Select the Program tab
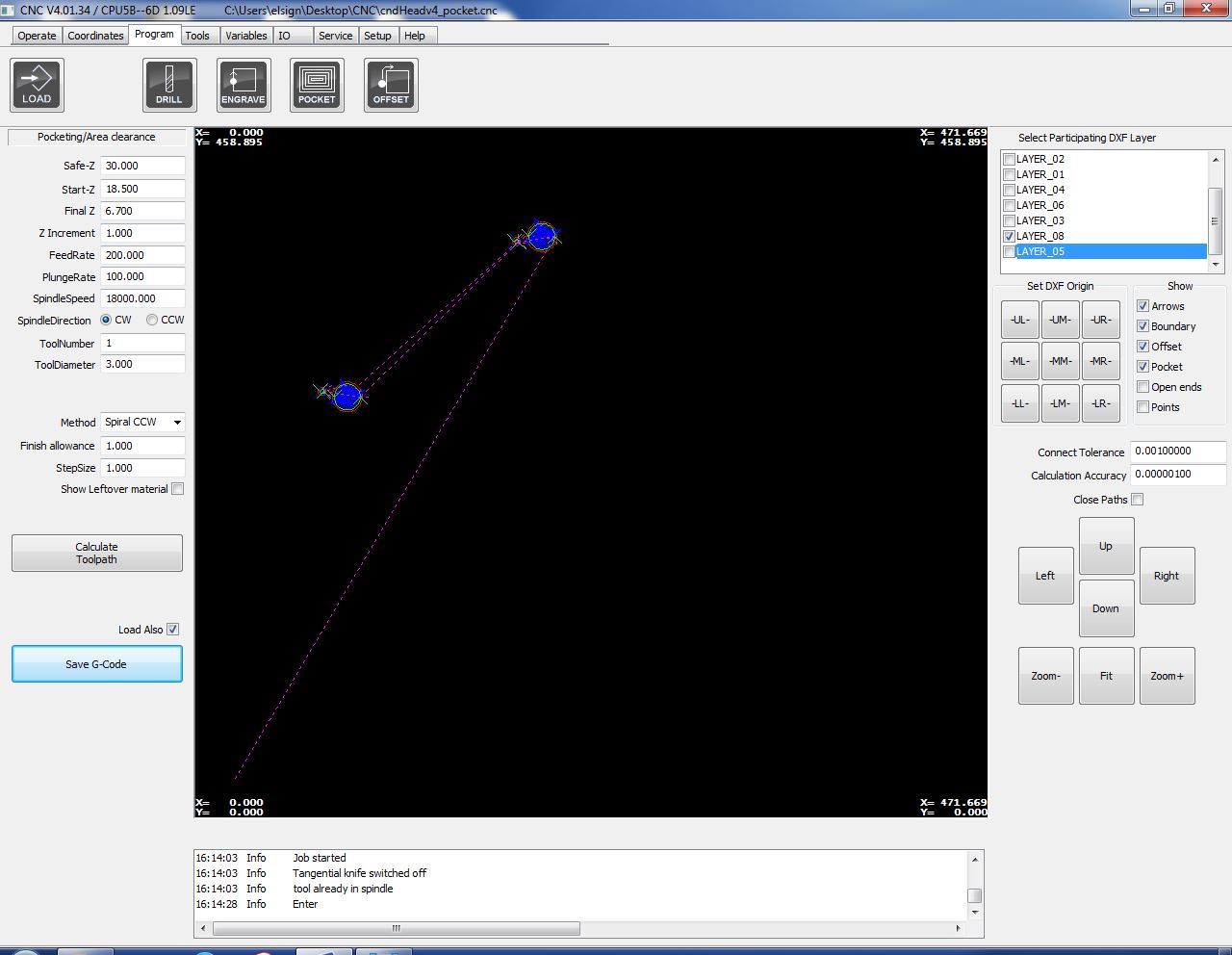 [x=154, y=34]
